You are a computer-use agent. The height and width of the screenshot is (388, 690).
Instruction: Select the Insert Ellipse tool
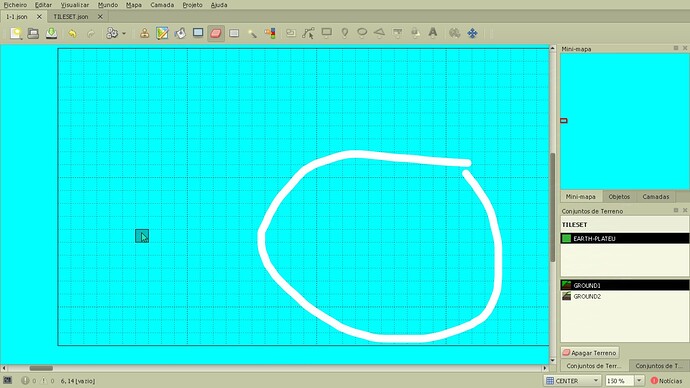coord(362,33)
